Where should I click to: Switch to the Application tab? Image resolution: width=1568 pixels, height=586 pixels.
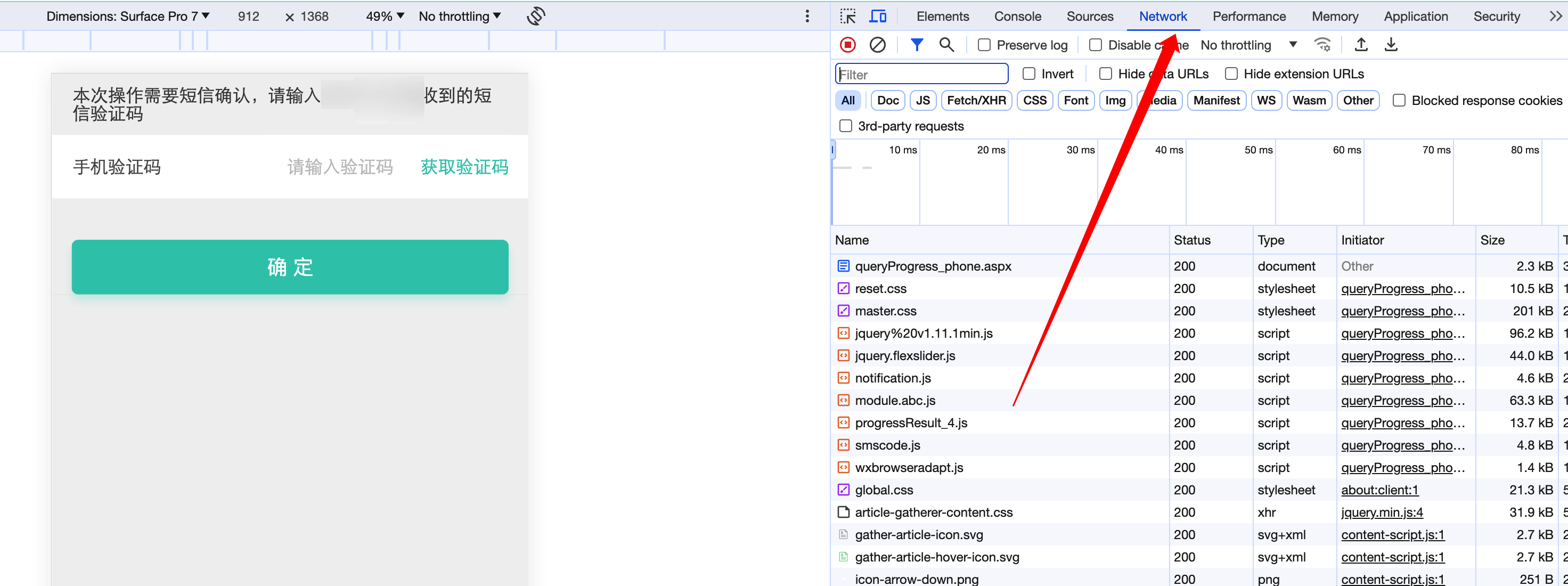pos(1416,17)
